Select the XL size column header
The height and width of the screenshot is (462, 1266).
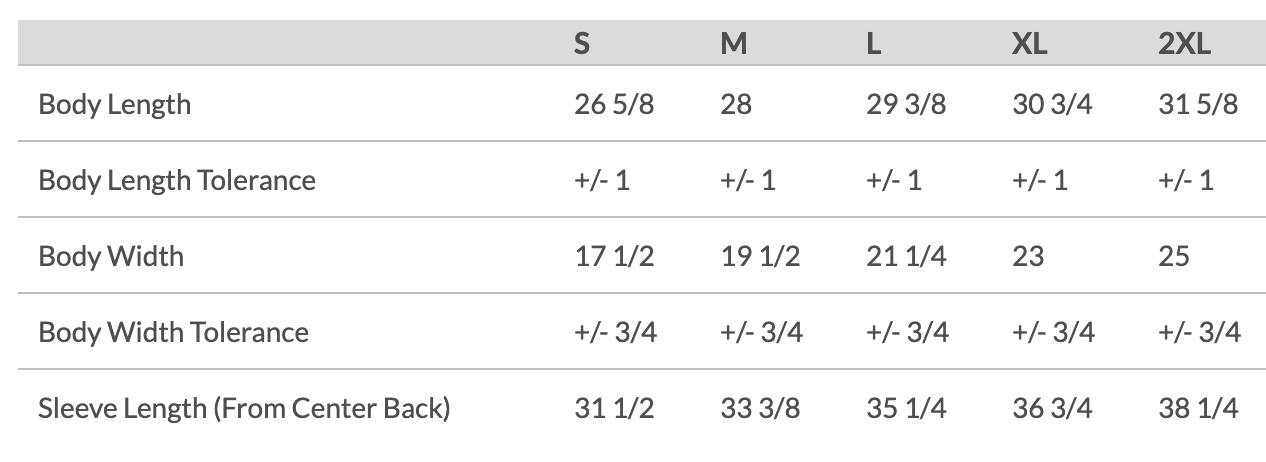tap(1029, 46)
